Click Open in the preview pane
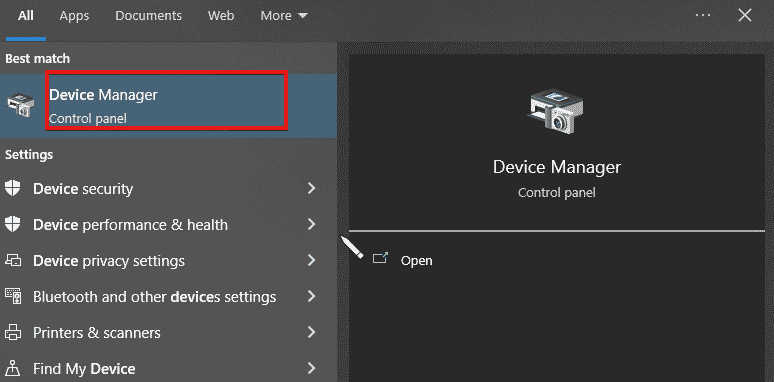The height and width of the screenshot is (382, 774). 417,261
